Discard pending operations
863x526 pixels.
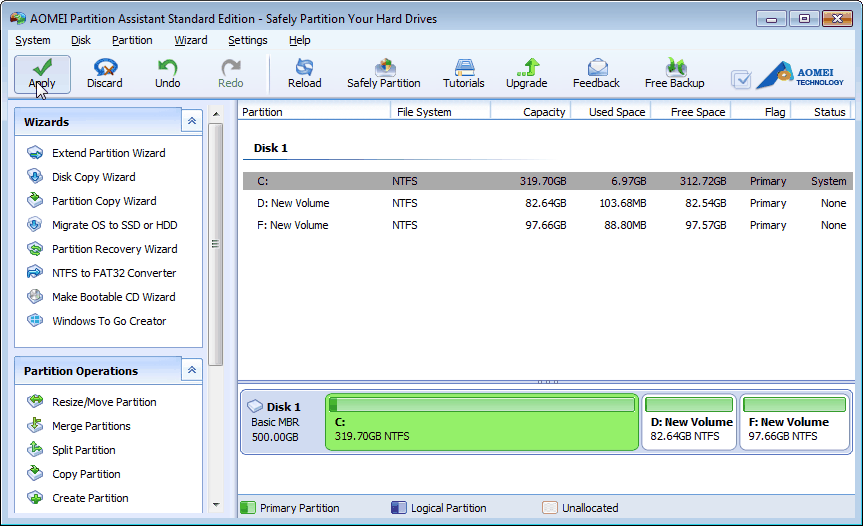click(x=105, y=74)
